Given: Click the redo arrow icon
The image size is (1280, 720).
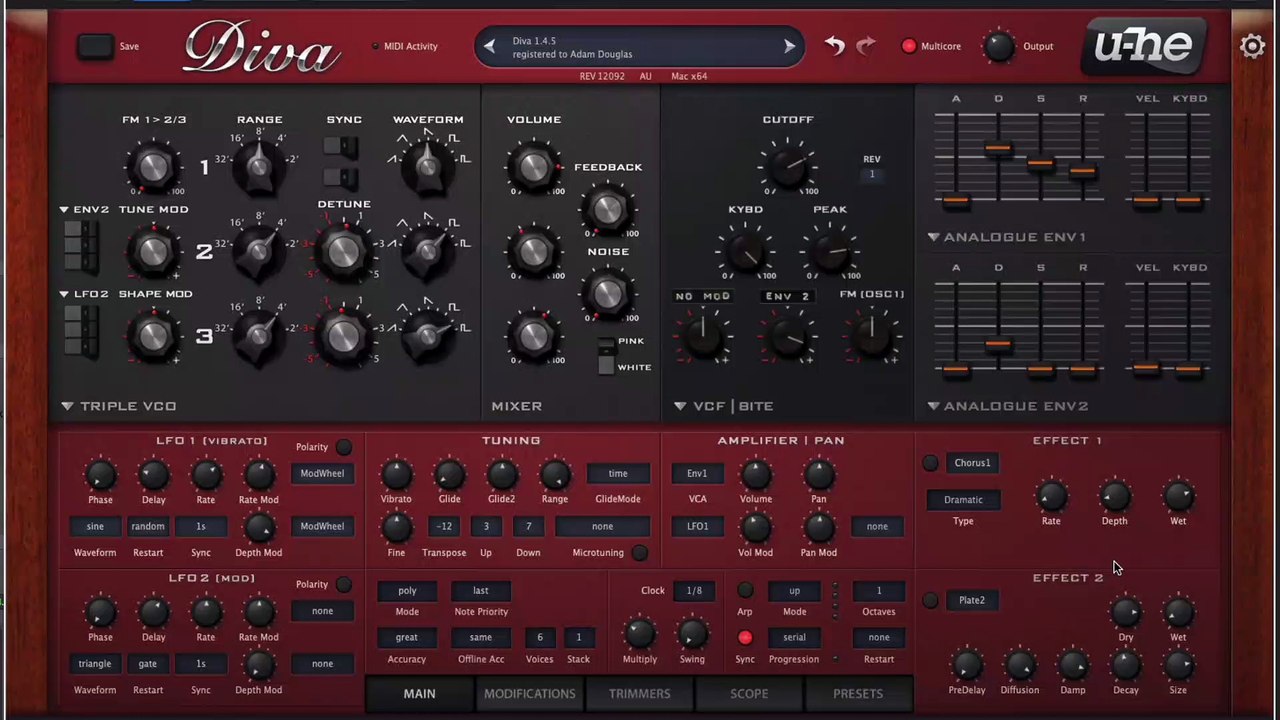Looking at the screenshot, I should (866, 45).
